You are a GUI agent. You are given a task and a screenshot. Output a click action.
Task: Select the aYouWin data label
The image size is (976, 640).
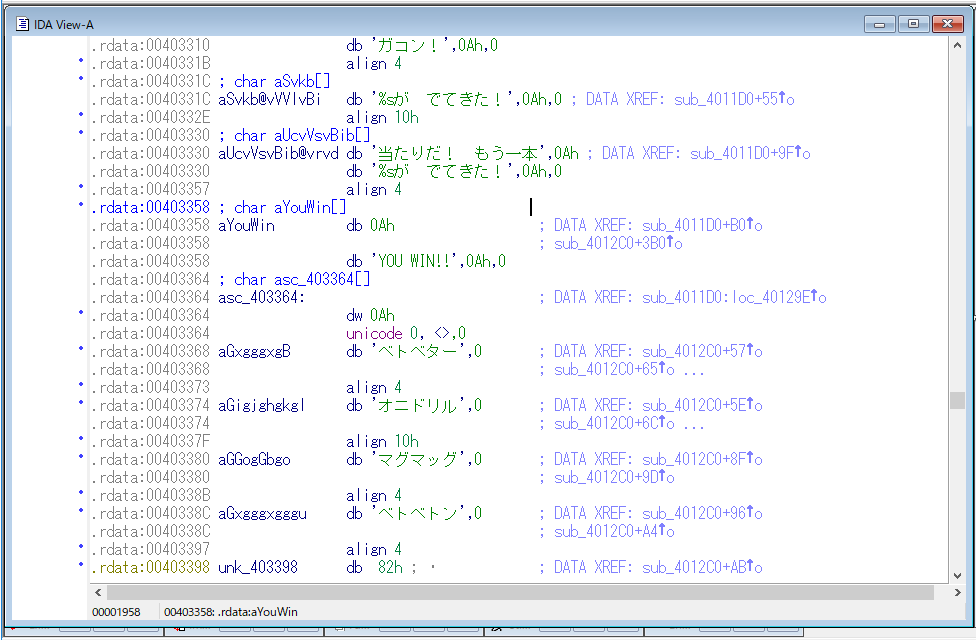point(246,225)
